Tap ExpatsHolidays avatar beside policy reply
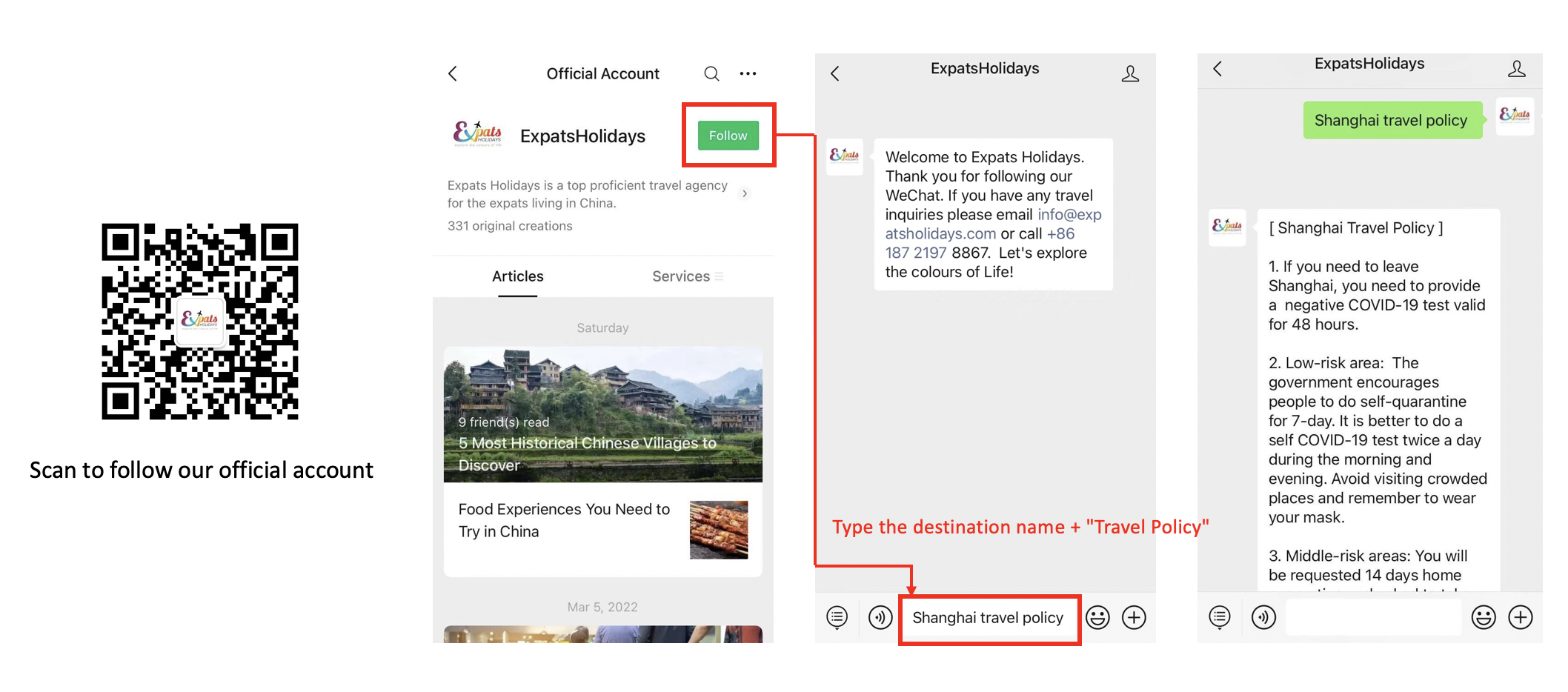This screenshot has width=1568, height=692. pyautogui.click(x=1227, y=227)
